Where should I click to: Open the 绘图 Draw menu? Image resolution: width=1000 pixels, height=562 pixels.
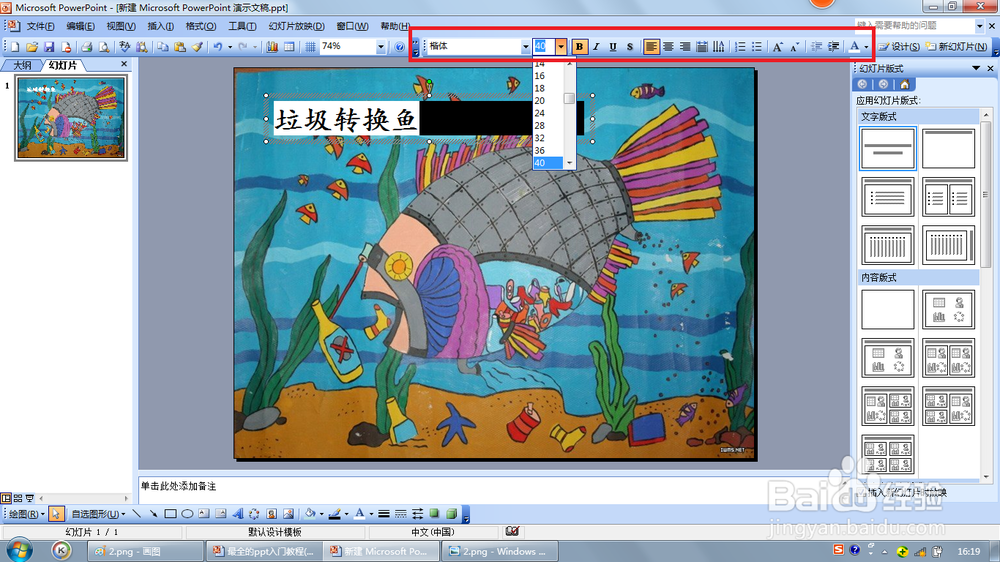pos(27,514)
